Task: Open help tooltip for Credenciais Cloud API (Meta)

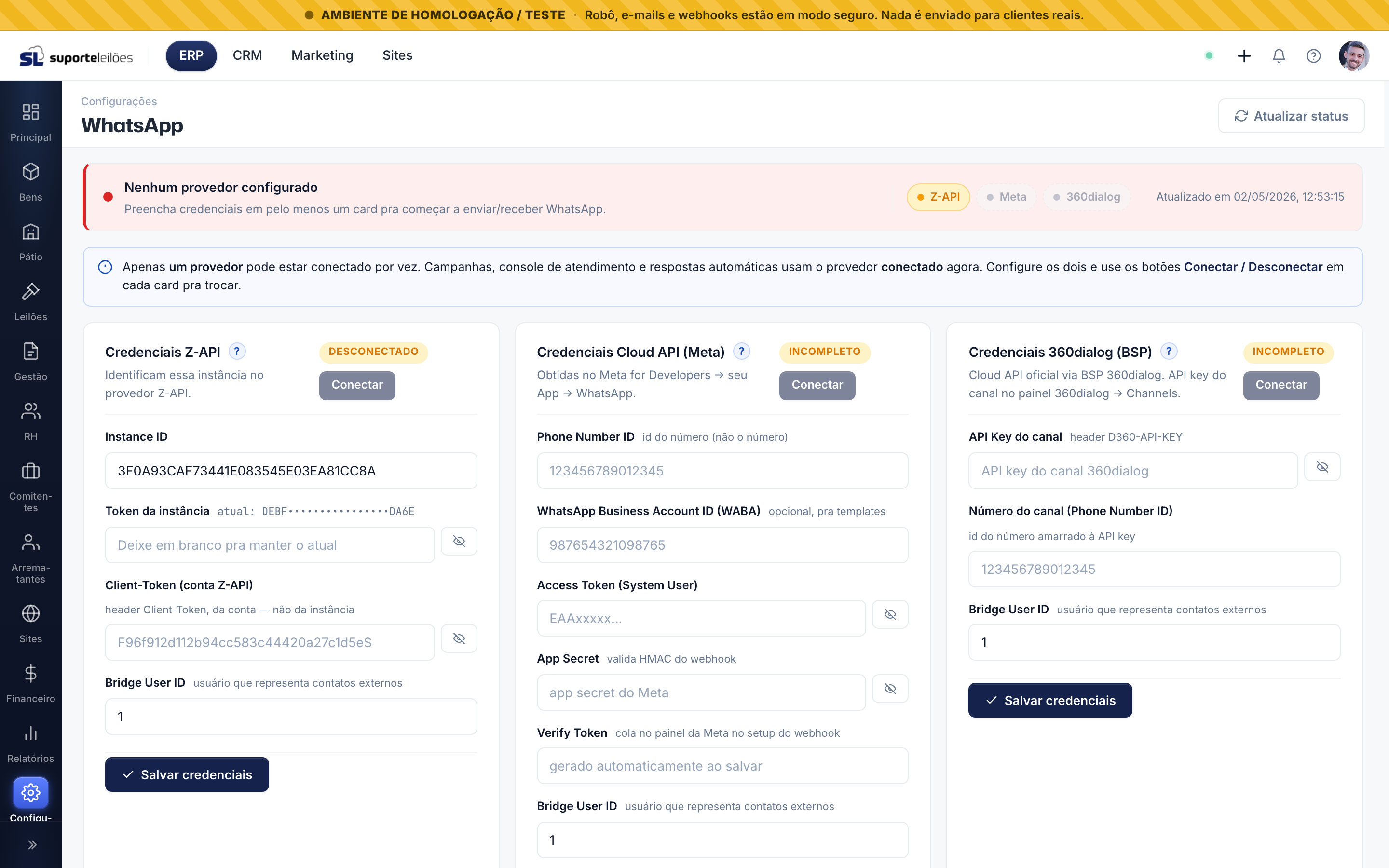Action: (x=742, y=351)
